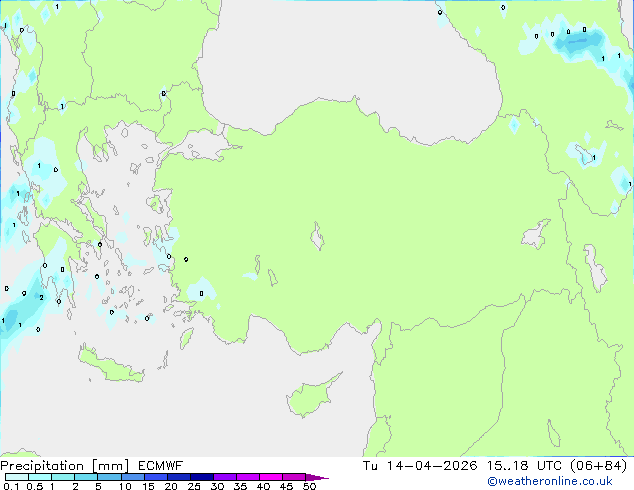Click the '25' legend scale label
634x490 pixels.
click(194, 486)
